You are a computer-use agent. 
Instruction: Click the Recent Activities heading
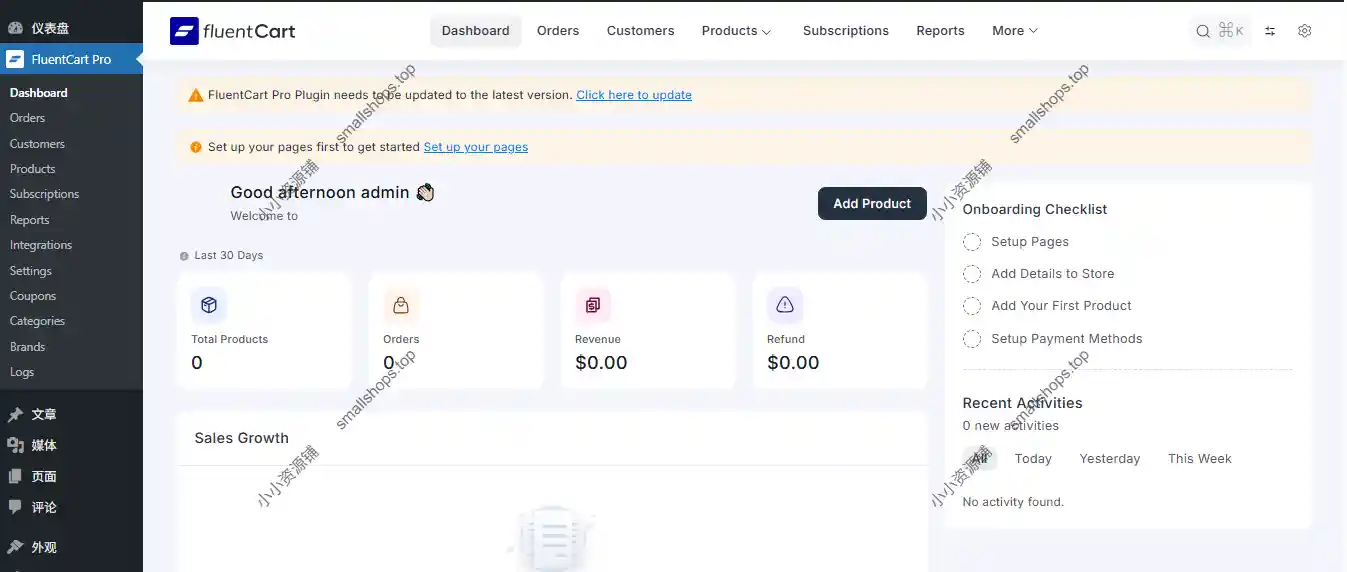pos(1022,403)
